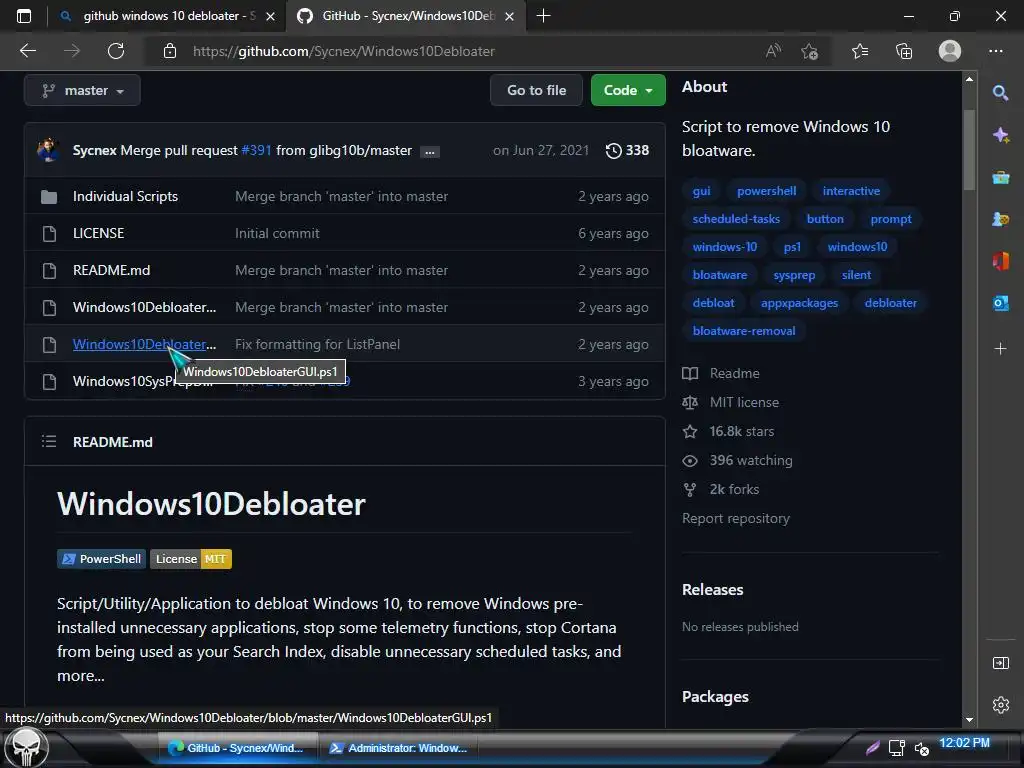
Task: Open sidebar settings gear icon
Action: (1000, 705)
